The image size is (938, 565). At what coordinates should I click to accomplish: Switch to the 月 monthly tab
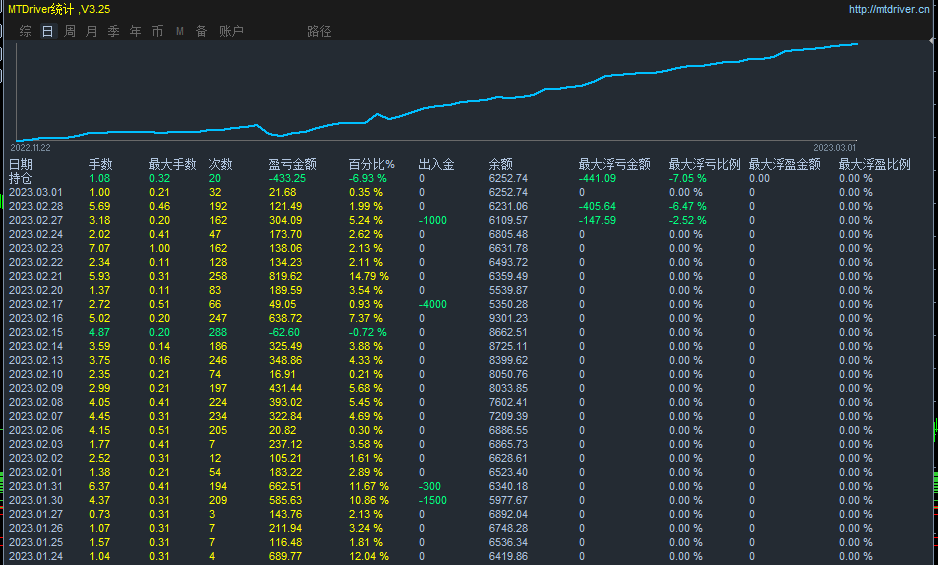[92, 31]
